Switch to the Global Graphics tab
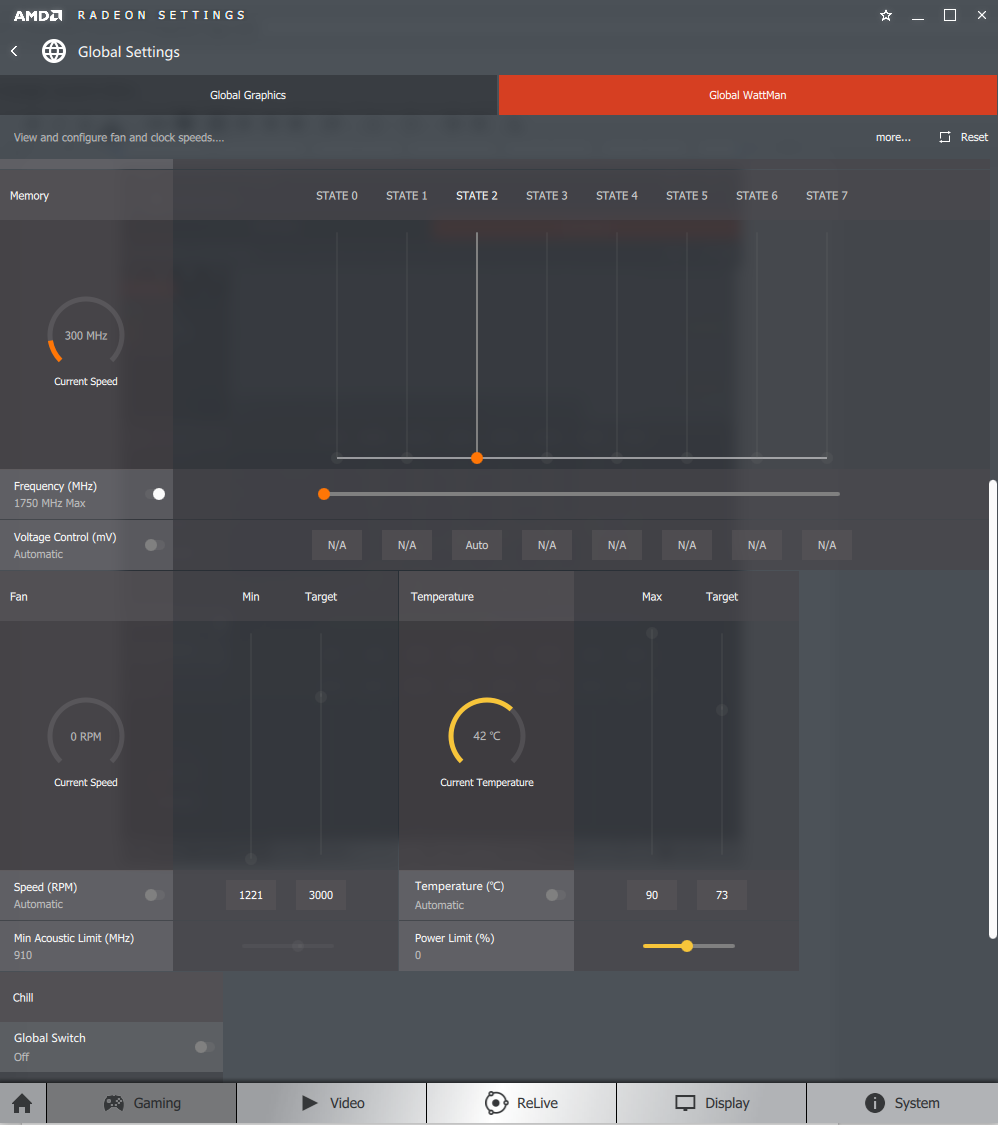Screen dimensions: 998x1125 [248, 95]
